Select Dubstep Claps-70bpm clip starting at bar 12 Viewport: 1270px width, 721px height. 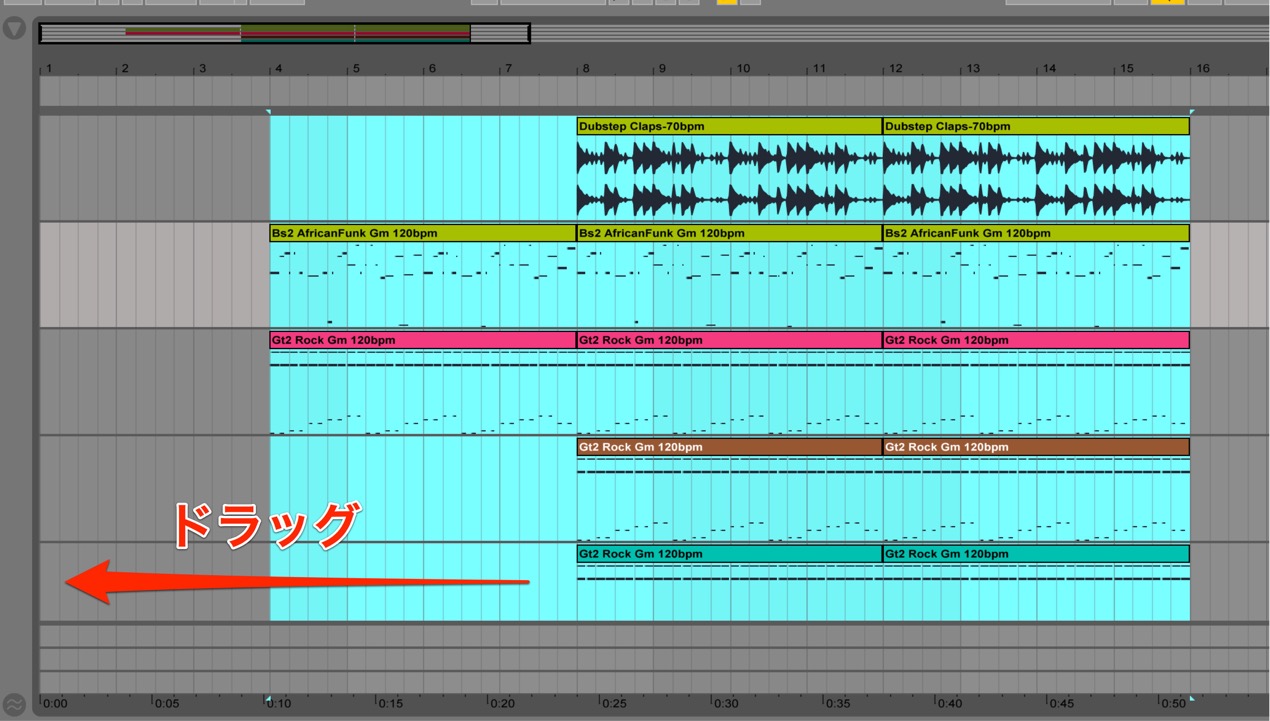1036,126
